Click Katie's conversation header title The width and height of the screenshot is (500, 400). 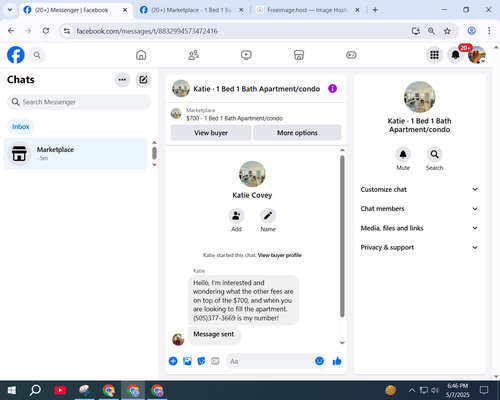tap(257, 89)
